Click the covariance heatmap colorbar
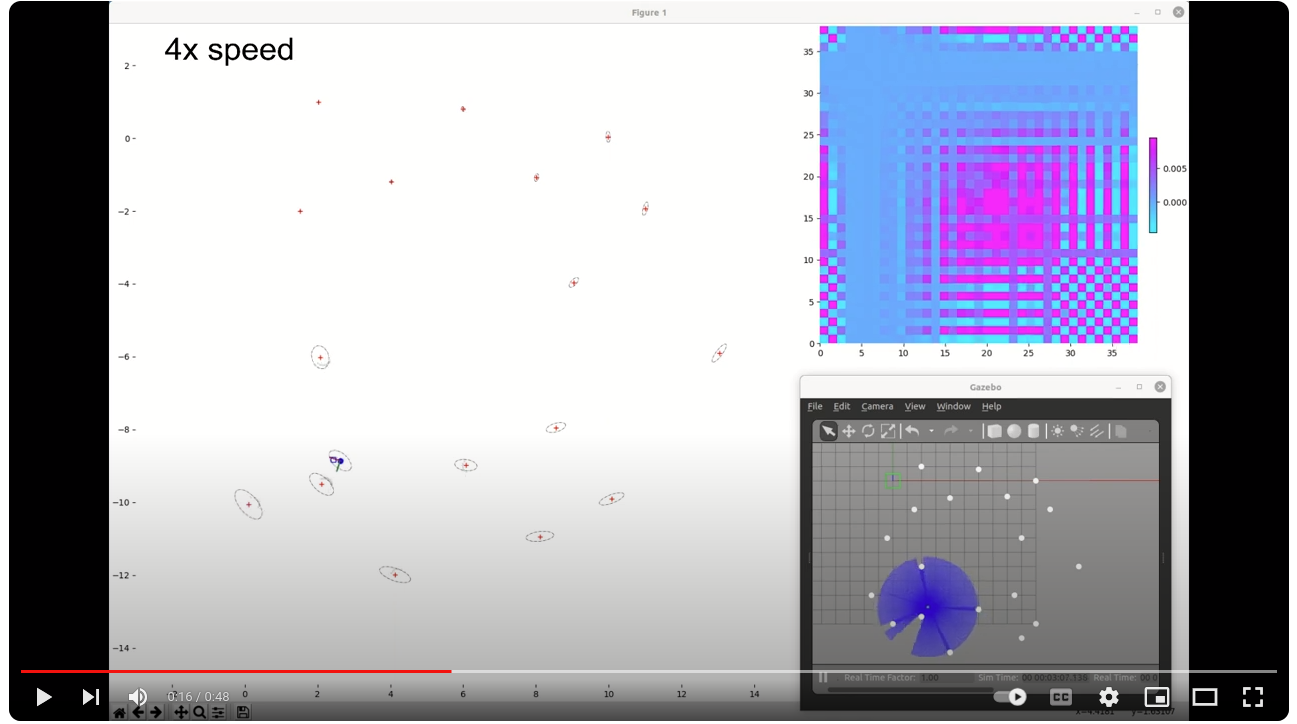Screen dimensions: 1297x724 tap(1153, 185)
